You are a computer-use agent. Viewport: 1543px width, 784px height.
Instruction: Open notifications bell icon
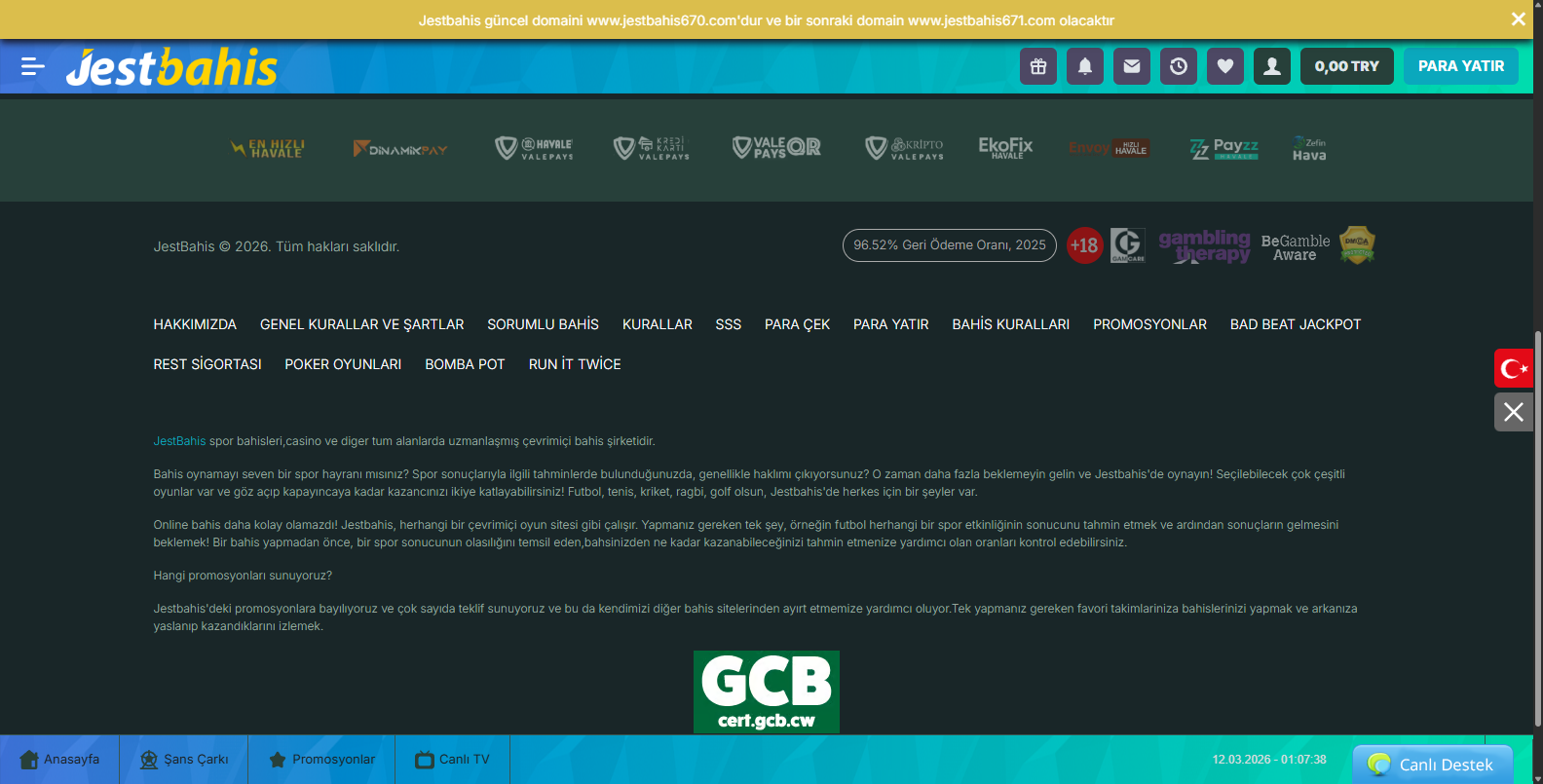point(1085,66)
